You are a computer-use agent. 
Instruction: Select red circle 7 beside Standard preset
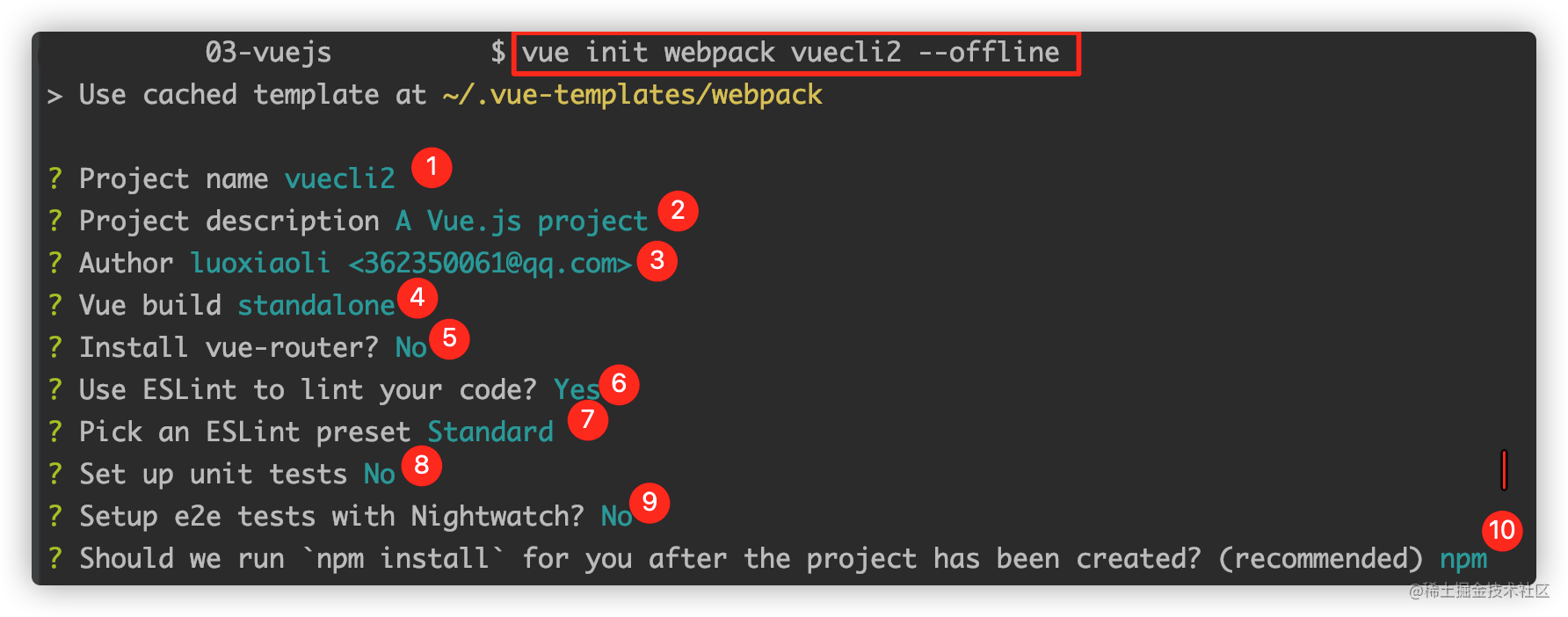pyautogui.click(x=587, y=420)
